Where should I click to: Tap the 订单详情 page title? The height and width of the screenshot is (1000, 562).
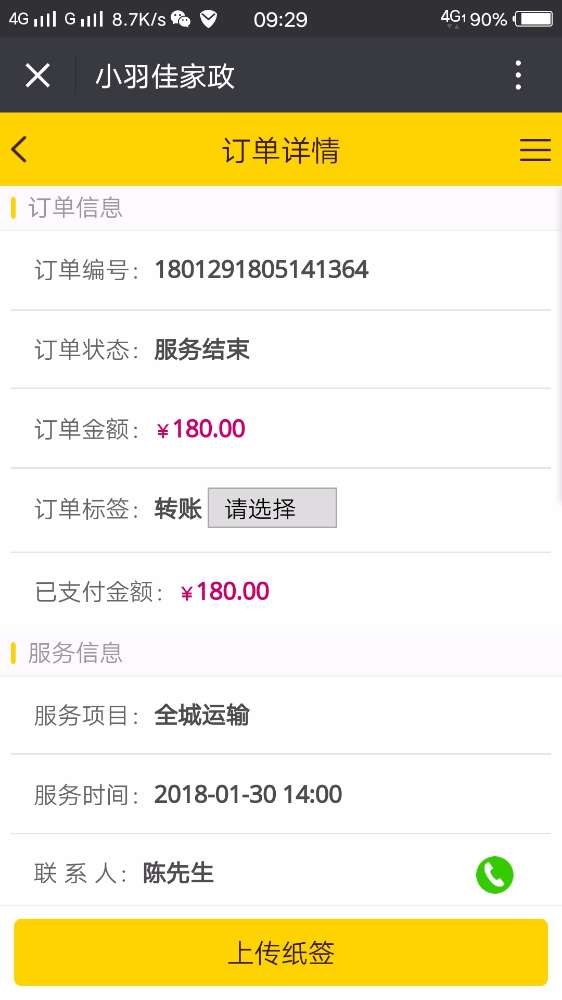(281, 151)
